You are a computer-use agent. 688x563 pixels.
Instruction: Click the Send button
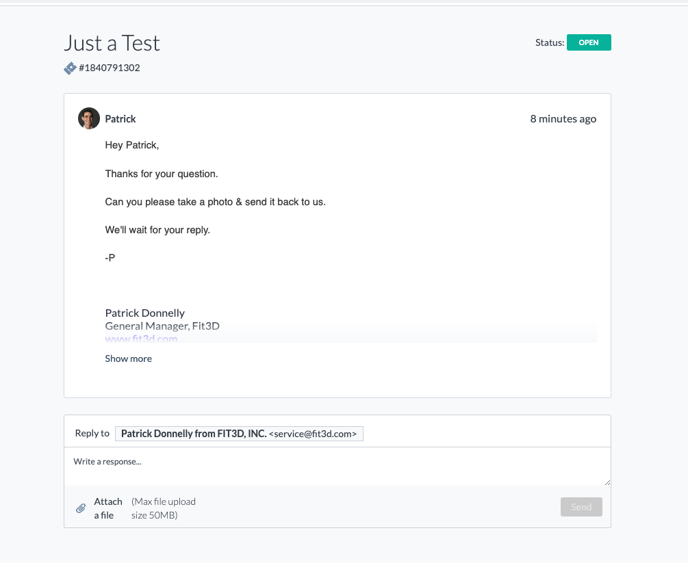pyautogui.click(x=581, y=507)
